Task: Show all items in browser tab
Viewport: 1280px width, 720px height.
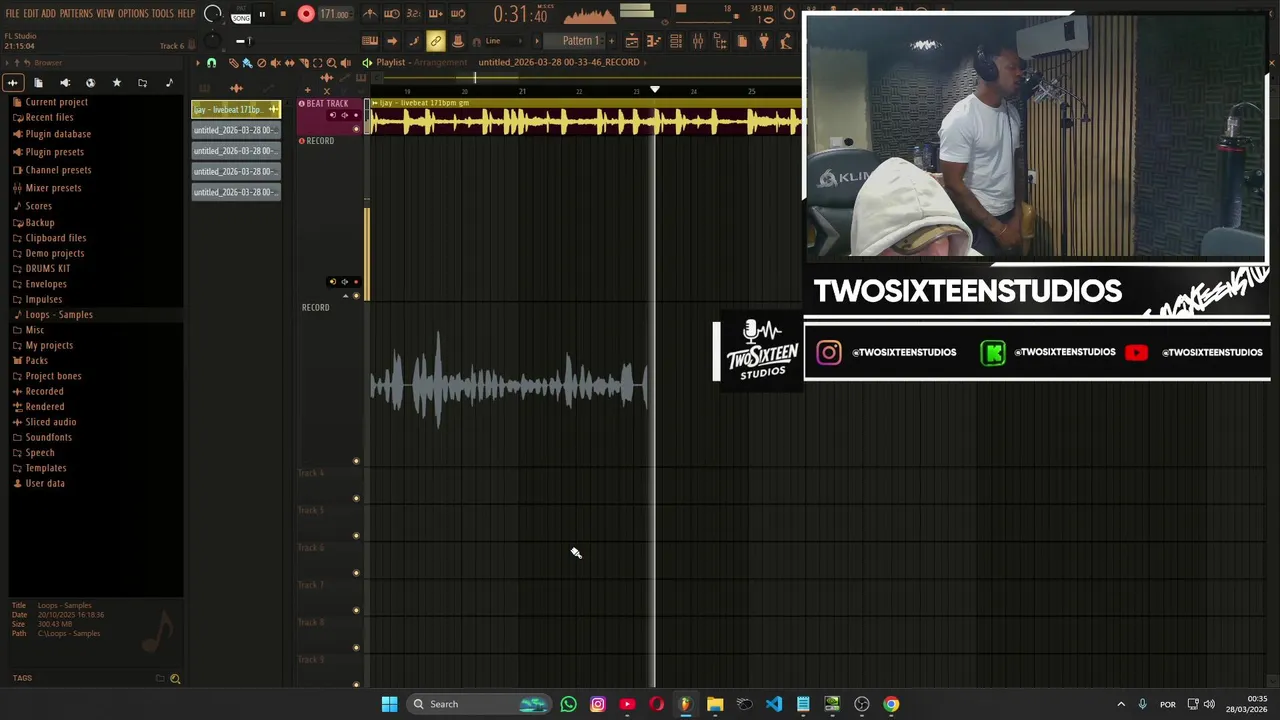Action: pos(13,83)
